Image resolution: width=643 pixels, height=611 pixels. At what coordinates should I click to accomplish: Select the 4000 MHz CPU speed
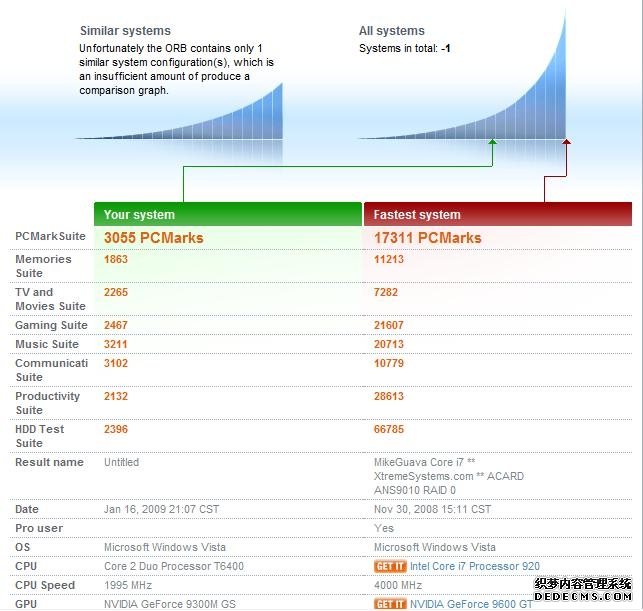tap(397, 585)
